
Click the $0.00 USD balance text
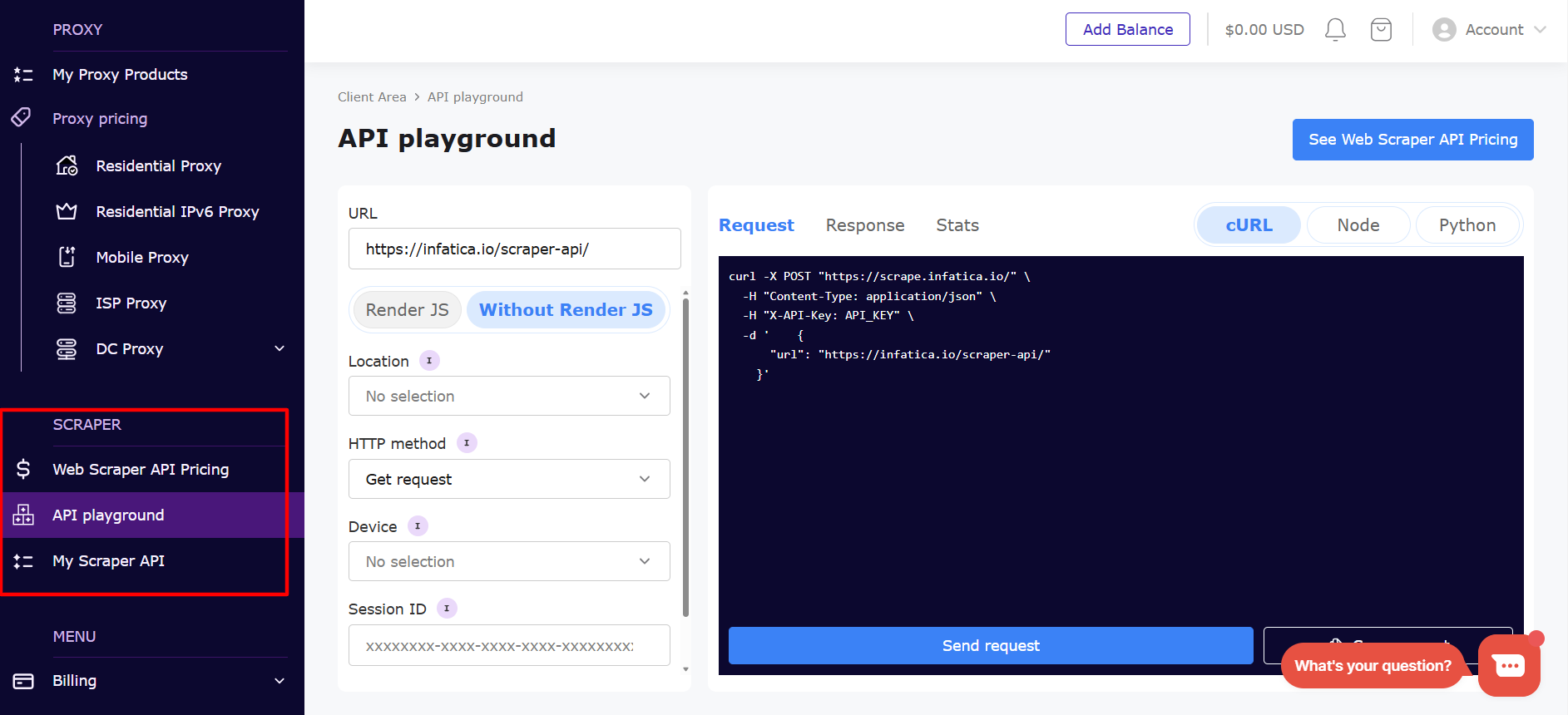coord(1264,30)
